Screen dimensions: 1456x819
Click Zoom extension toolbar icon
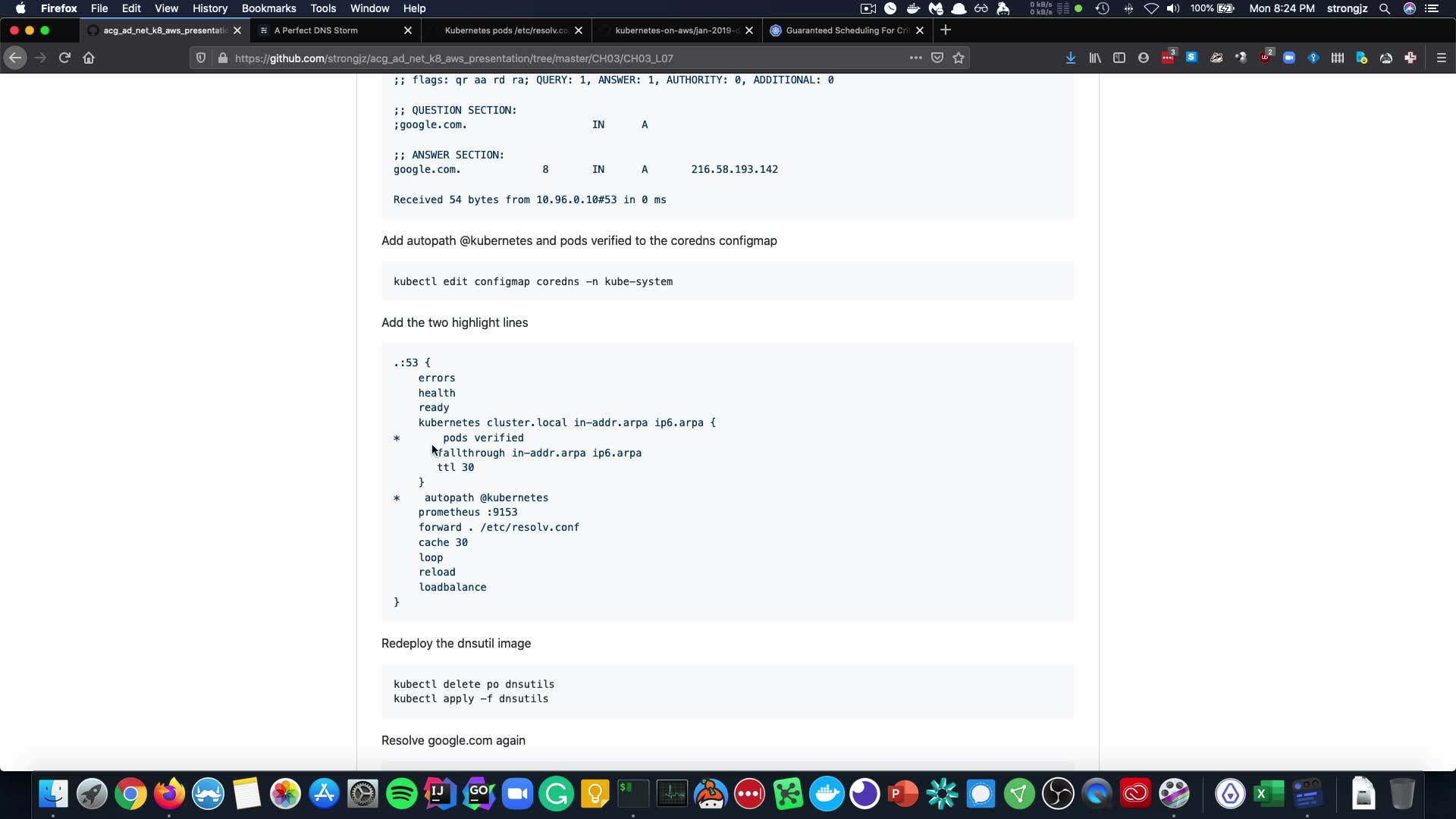pyautogui.click(x=1288, y=58)
